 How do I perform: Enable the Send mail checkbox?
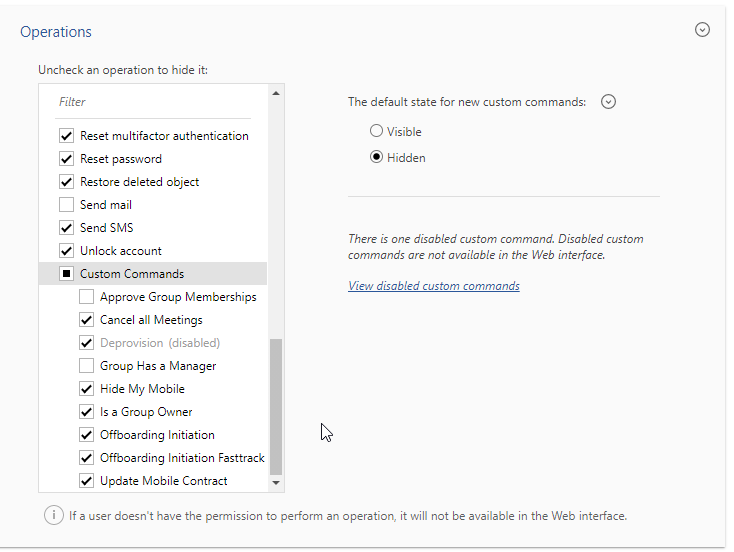tap(67, 205)
